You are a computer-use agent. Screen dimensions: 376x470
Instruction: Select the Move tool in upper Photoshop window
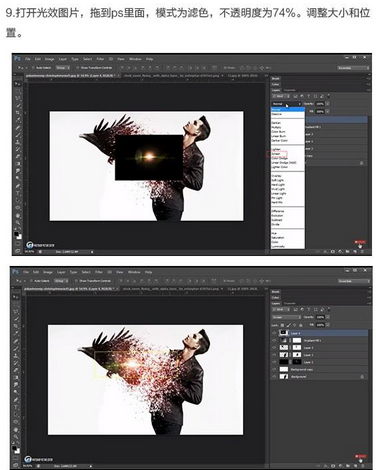tap(17, 83)
